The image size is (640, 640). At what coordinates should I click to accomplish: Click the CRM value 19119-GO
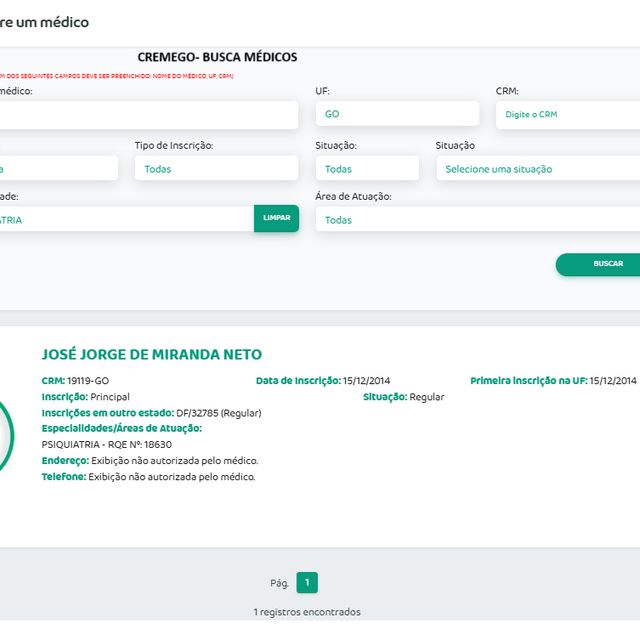coord(88,380)
